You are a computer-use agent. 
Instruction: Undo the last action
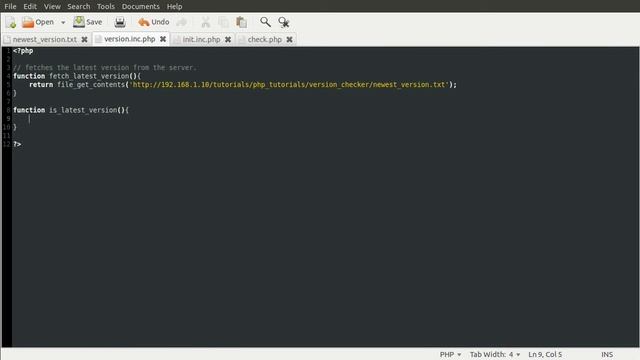coord(153,22)
